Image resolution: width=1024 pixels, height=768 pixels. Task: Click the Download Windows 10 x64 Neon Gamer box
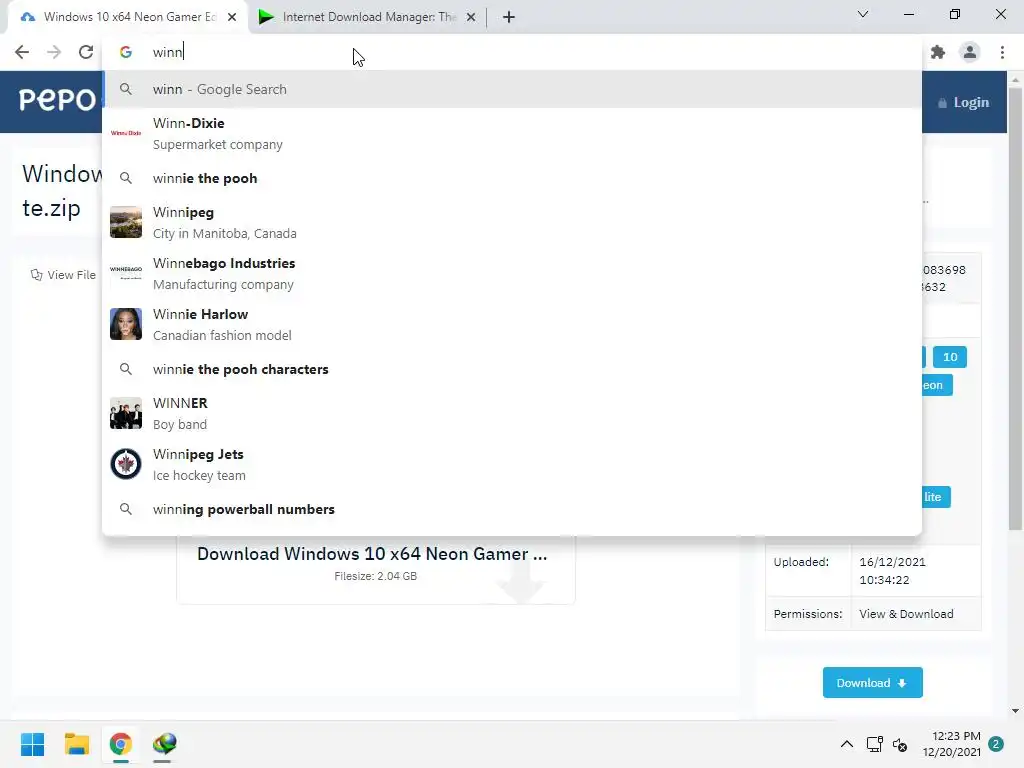point(376,569)
